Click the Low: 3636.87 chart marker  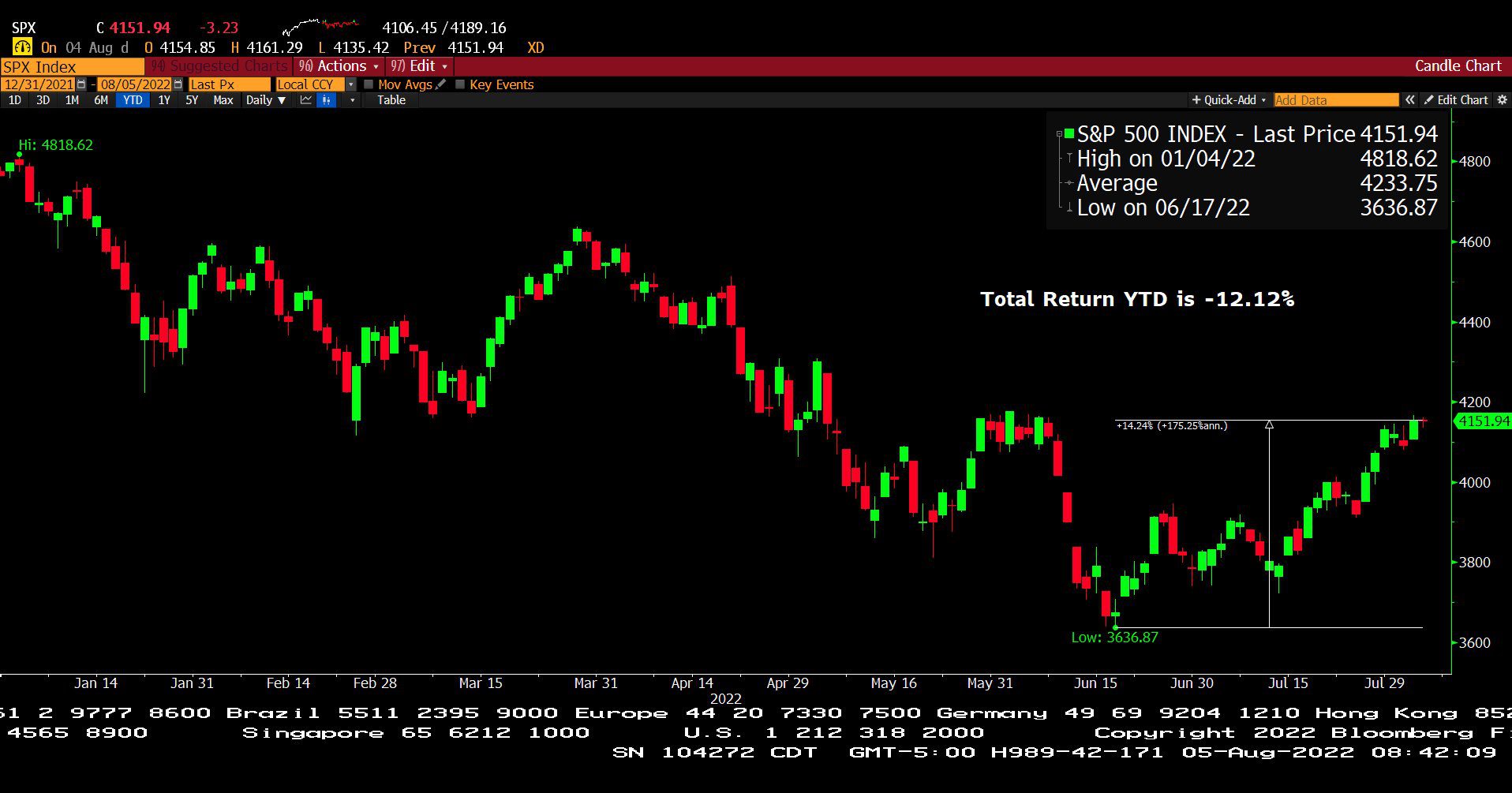pyautogui.click(x=1114, y=638)
